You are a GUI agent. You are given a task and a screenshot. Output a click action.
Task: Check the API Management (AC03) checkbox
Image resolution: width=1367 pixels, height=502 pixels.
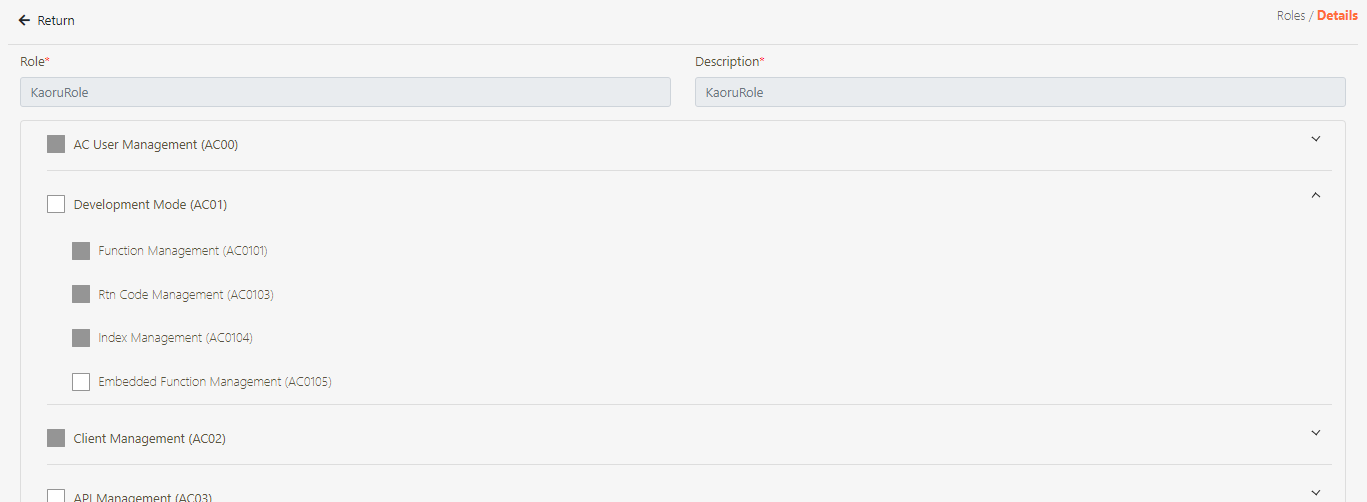[x=56, y=496]
